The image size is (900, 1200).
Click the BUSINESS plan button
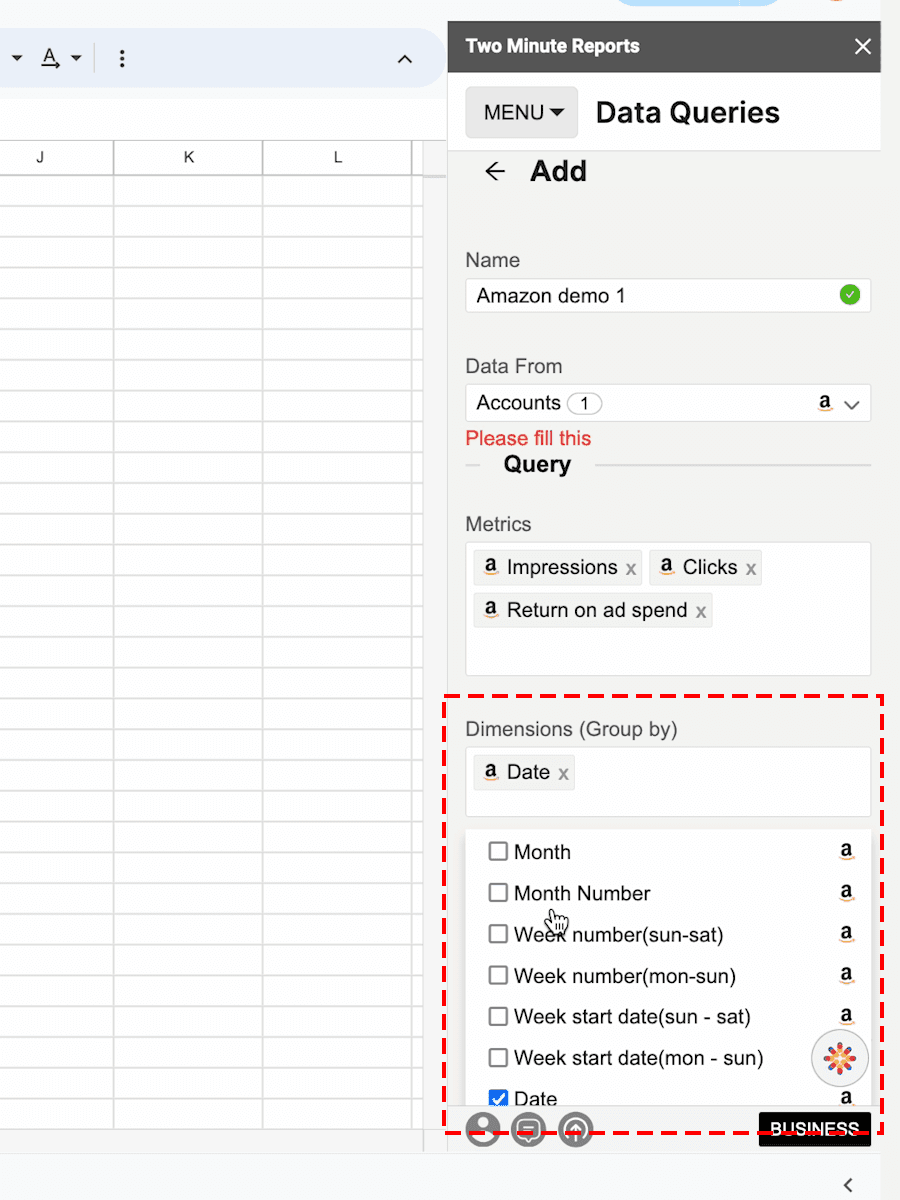click(x=814, y=1129)
